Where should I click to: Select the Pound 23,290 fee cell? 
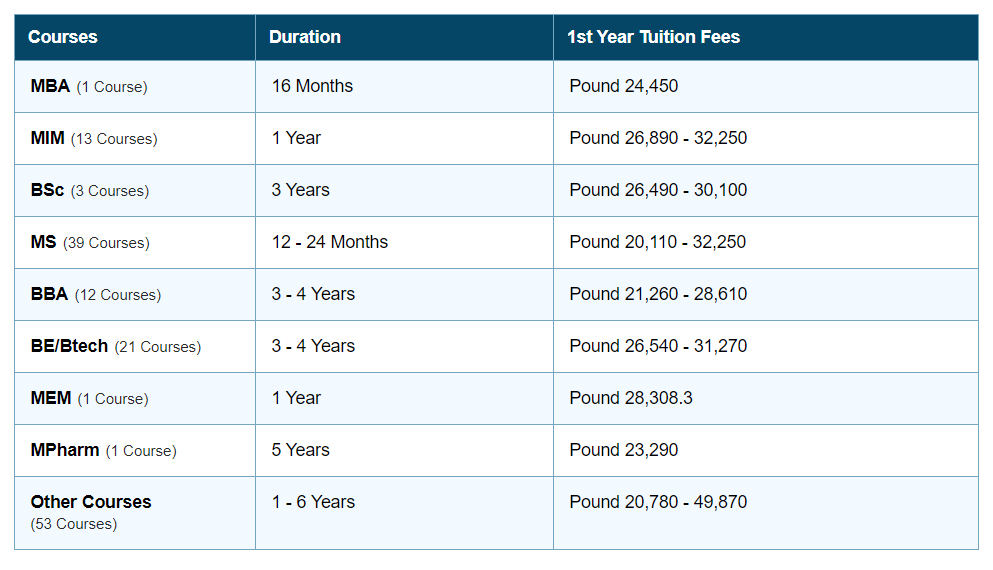(x=624, y=450)
